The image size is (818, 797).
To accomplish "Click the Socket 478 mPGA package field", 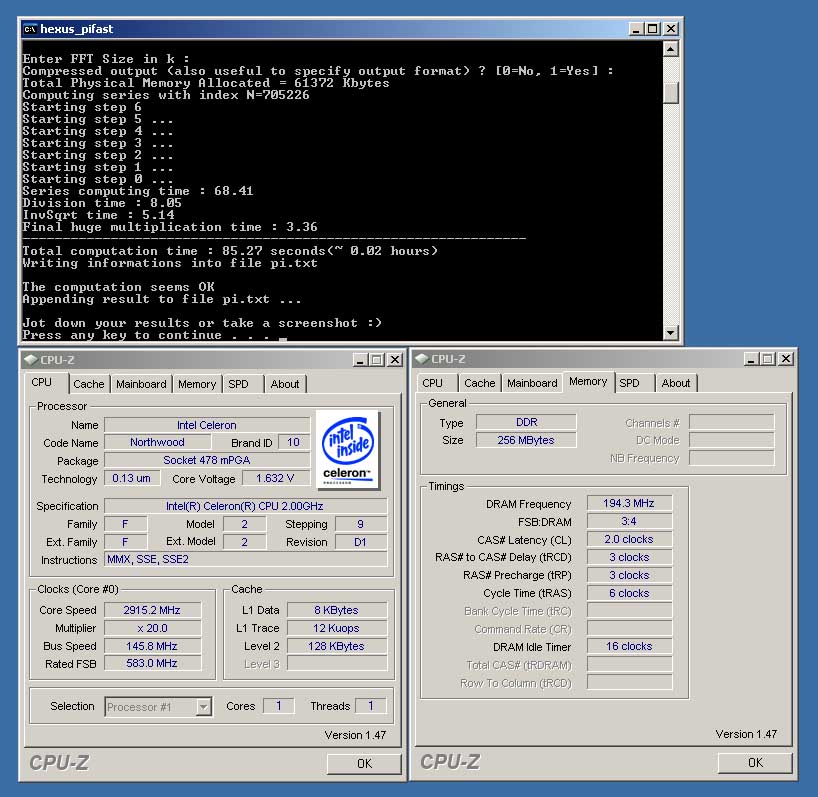I will pos(207,460).
